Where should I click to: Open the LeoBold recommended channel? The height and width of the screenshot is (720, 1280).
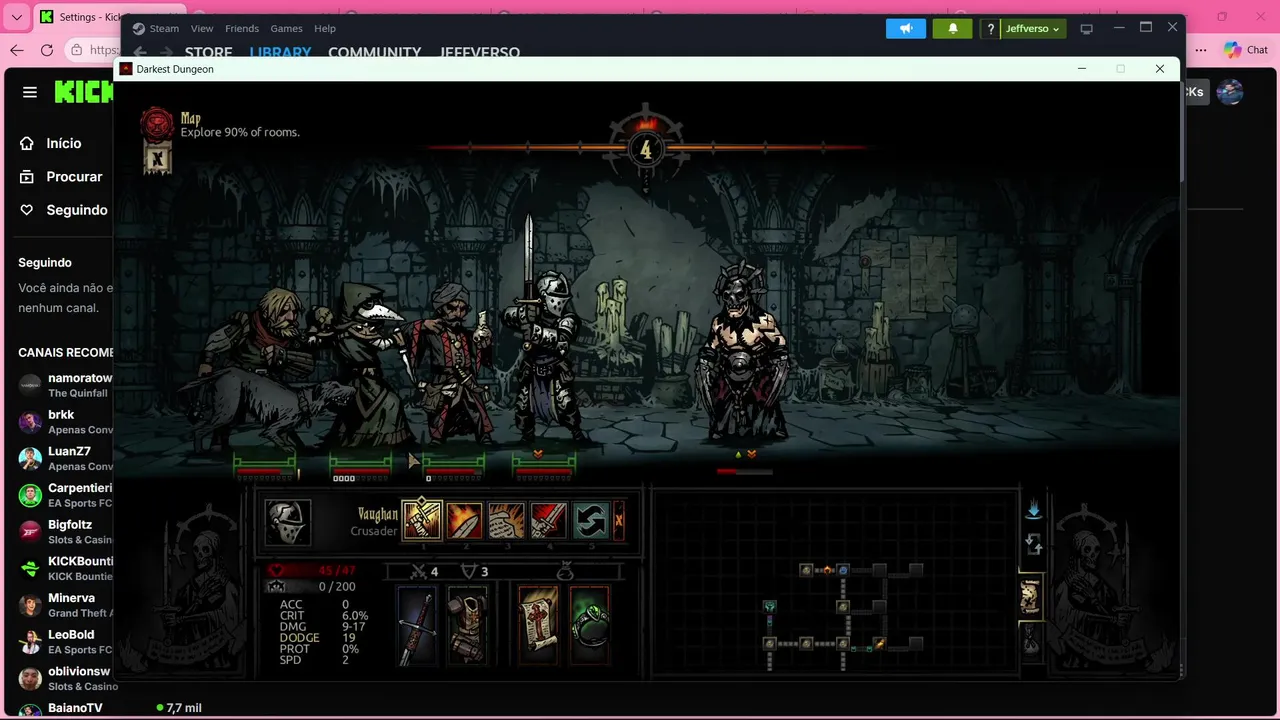click(x=66, y=641)
